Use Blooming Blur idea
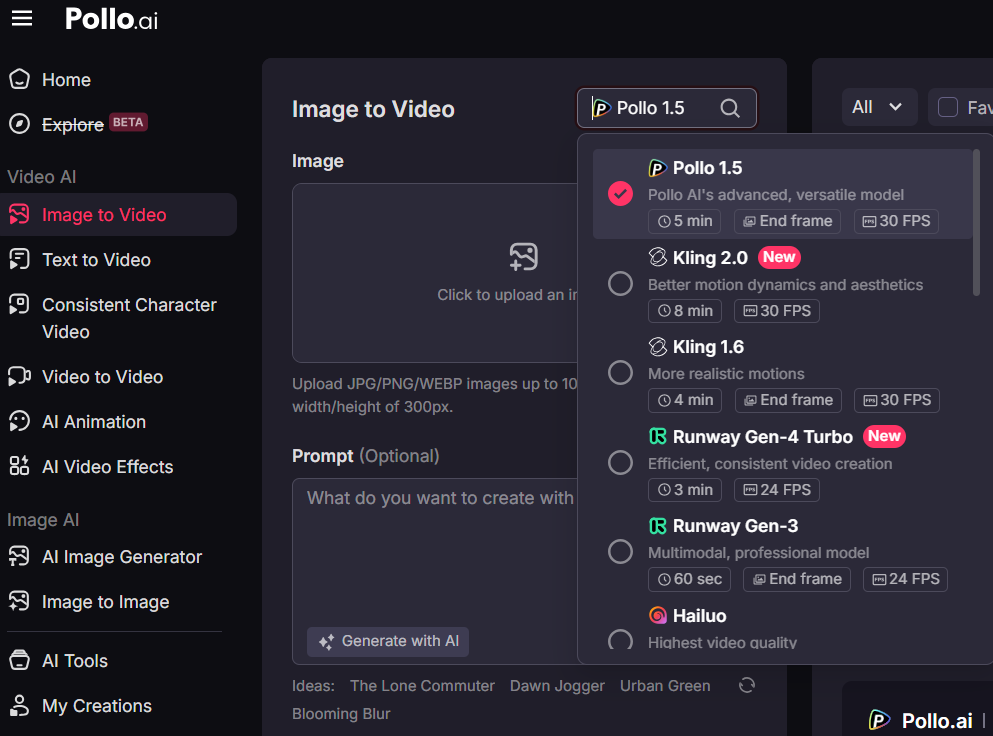This screenshot has width=993, height=736. [341, 714]
